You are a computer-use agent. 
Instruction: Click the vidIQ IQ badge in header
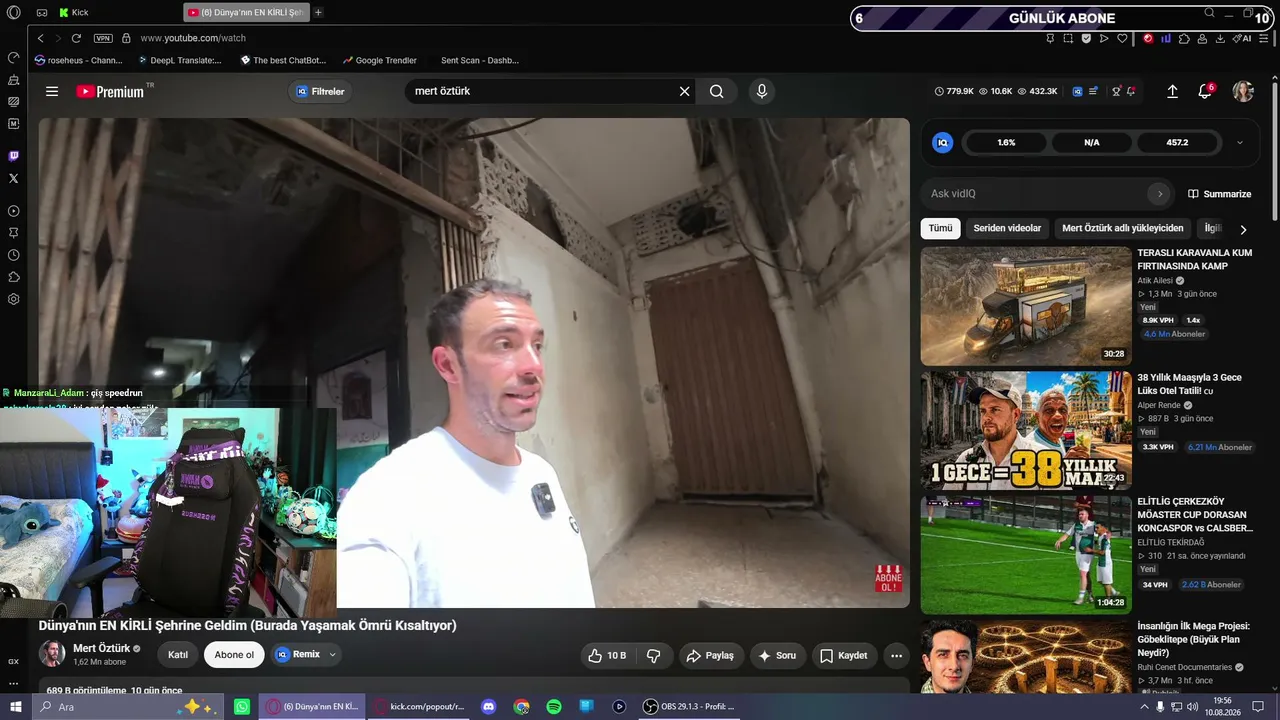tap(1077, 91)
